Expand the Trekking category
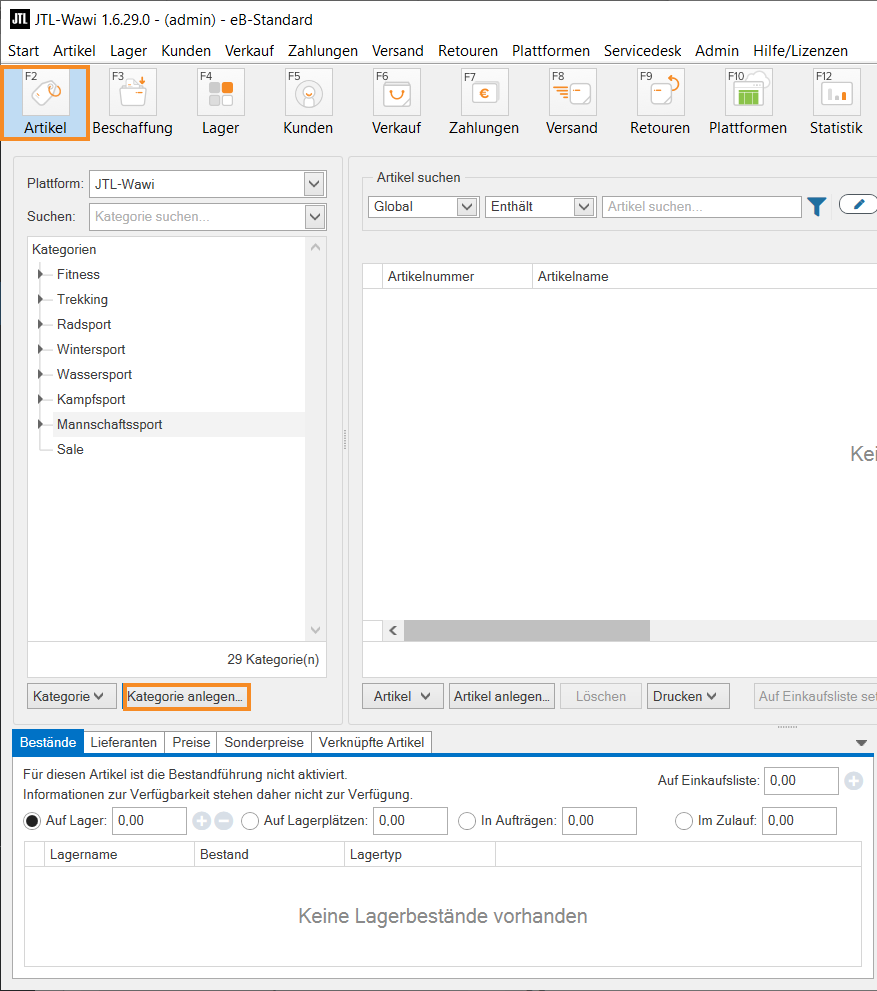The image size is (877, 991). tap(40, 299)
